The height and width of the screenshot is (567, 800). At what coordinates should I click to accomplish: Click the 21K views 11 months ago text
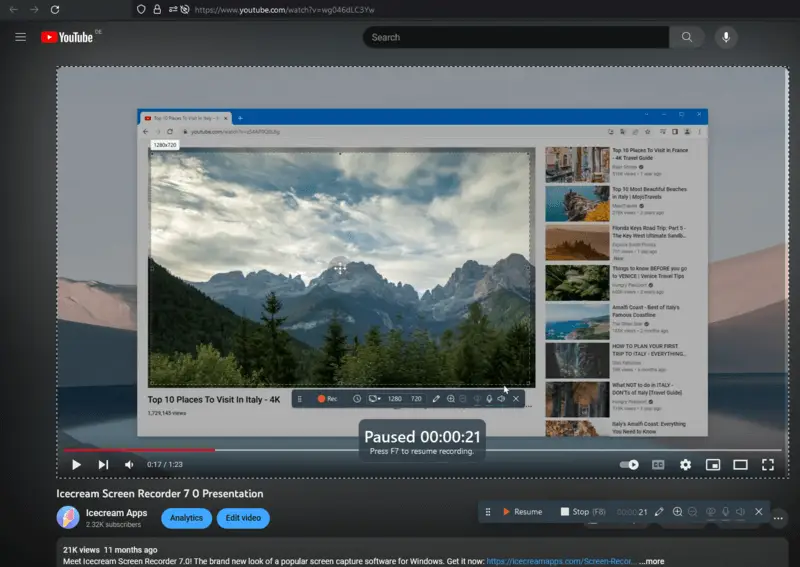(x=110, y=550)
